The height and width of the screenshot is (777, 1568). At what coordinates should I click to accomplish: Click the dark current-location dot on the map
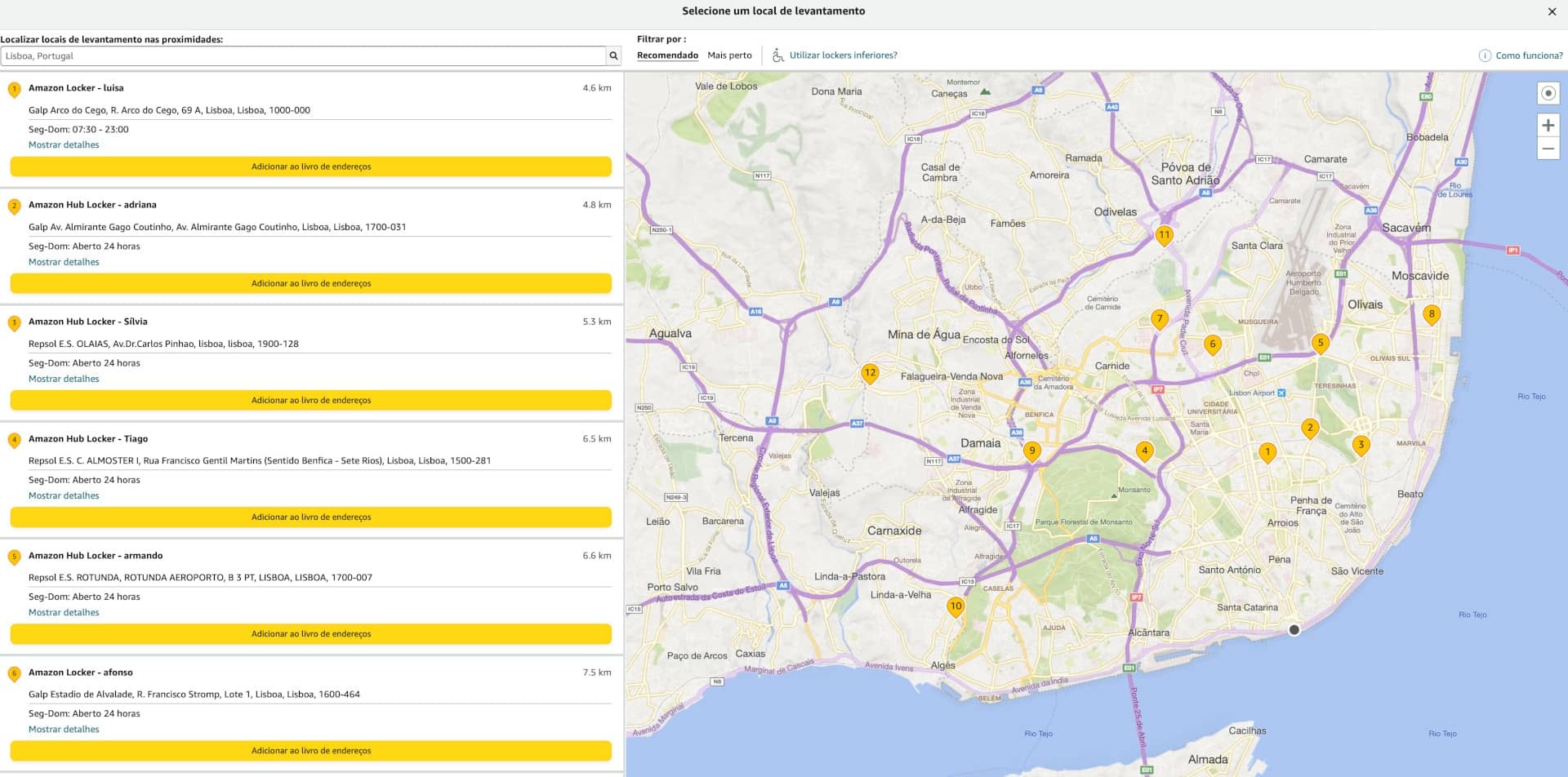point(1294,630)
